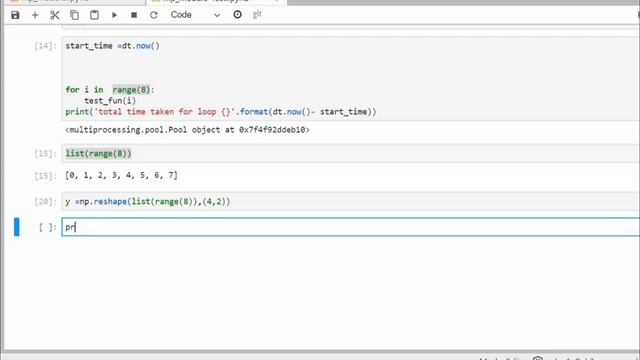Cut the selected cell with the scissors icon
Viewport: 640px width, 360px height.
tap(54, 15)
